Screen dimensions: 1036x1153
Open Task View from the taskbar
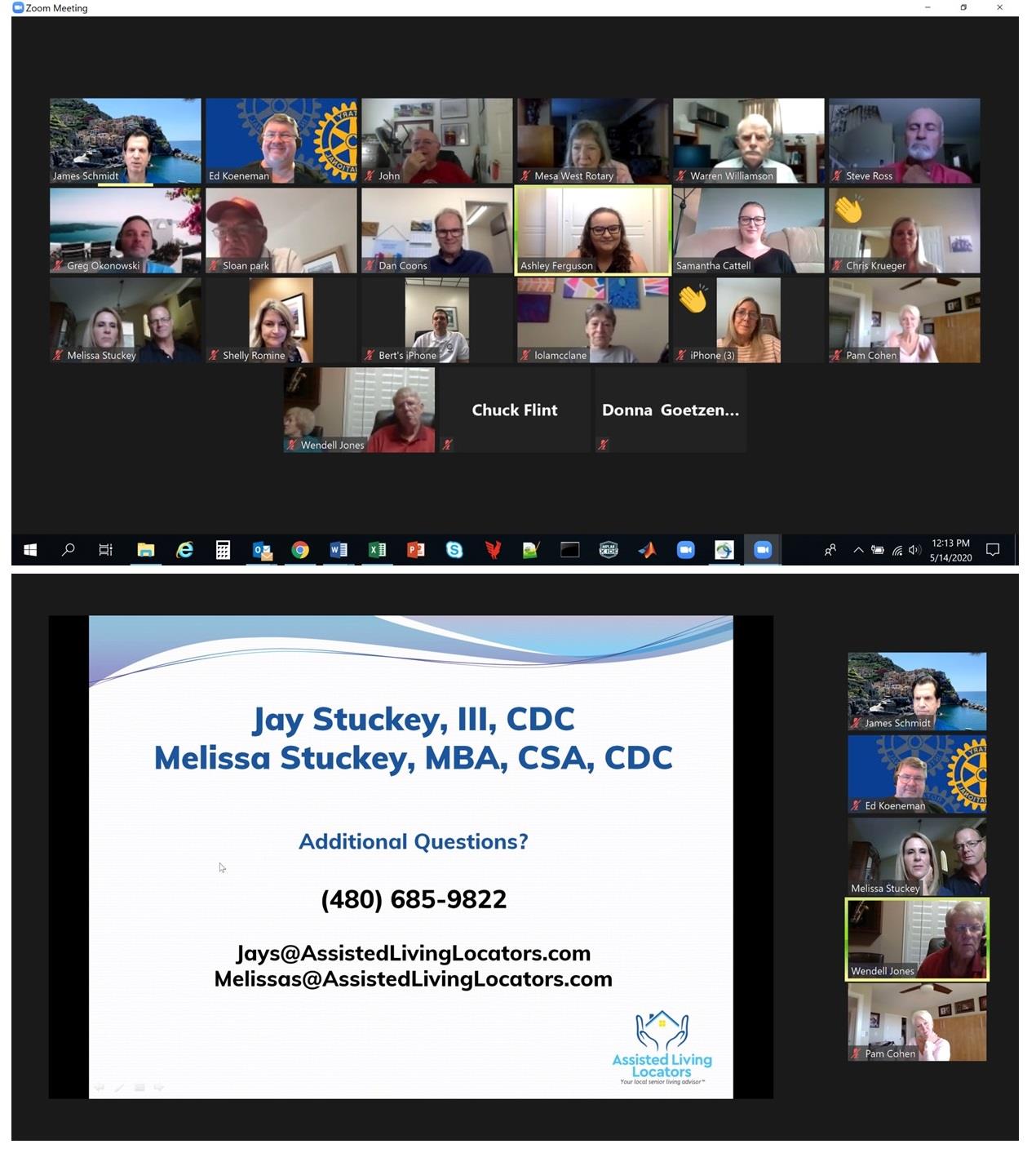click(106, 550)
